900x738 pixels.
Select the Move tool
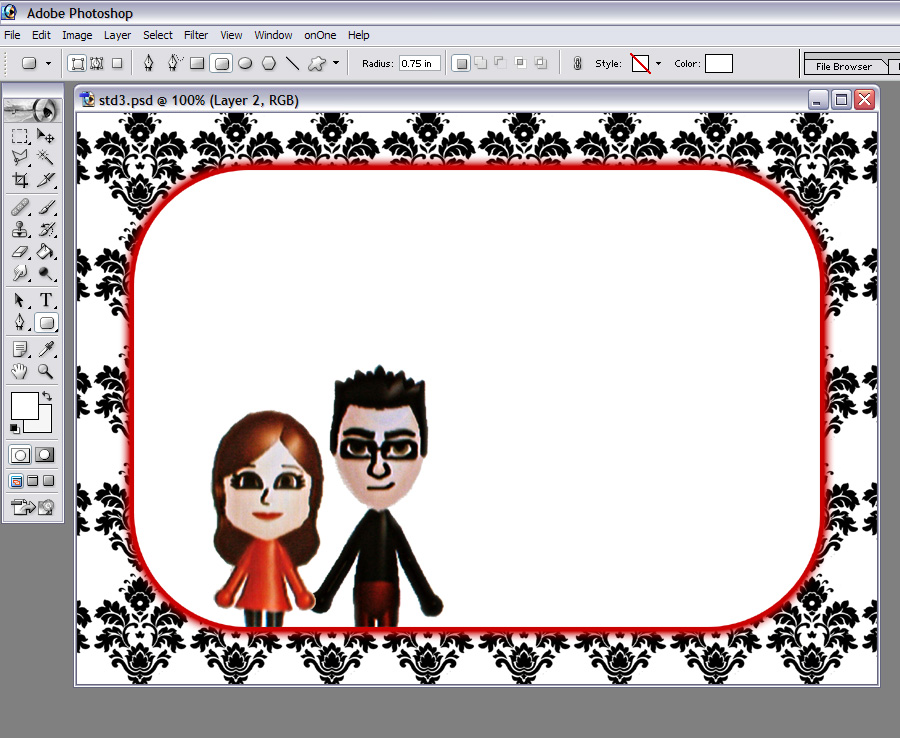pyautogui.click(x=45, y=137)
